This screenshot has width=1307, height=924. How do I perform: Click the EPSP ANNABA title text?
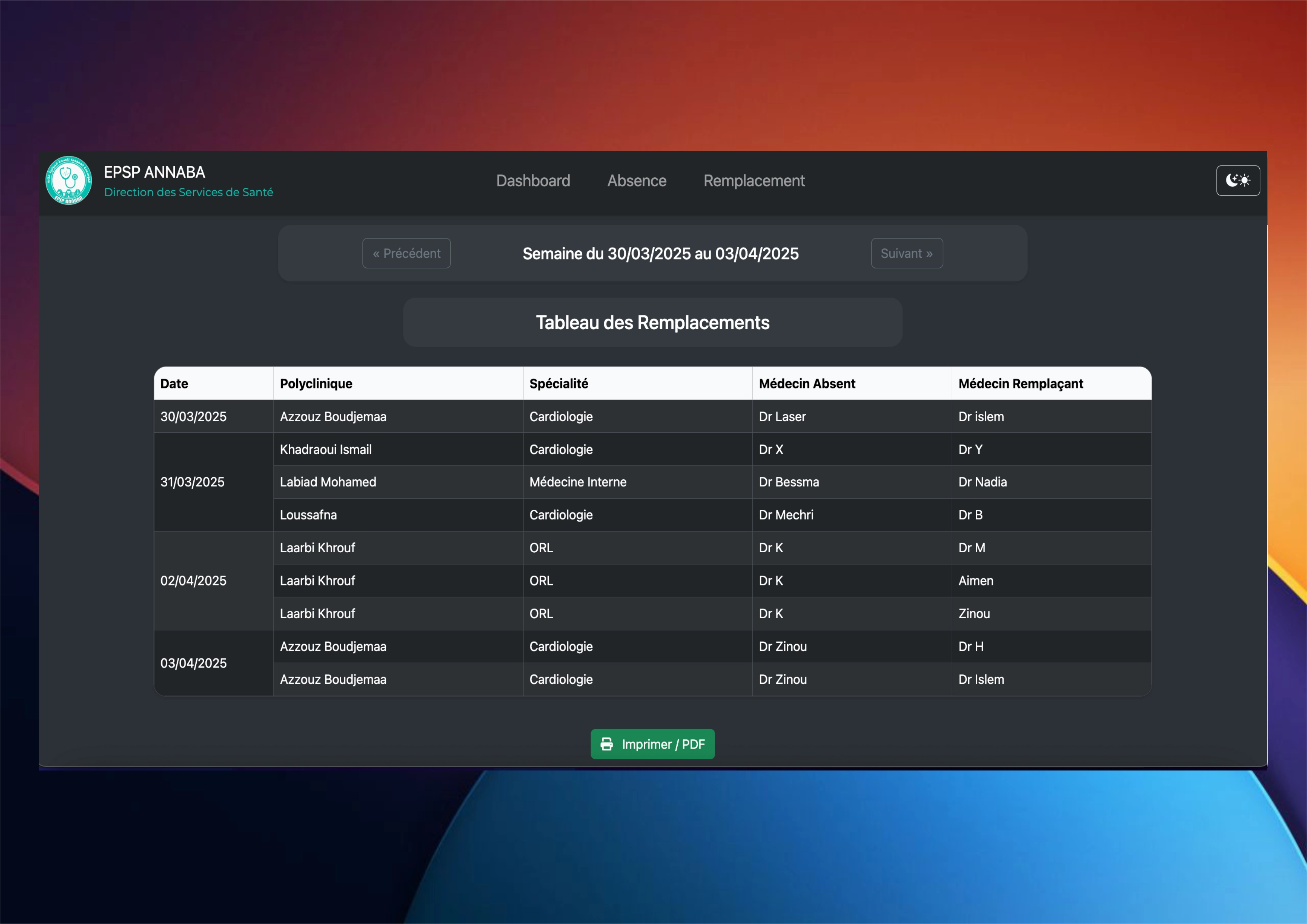(154, 172)
